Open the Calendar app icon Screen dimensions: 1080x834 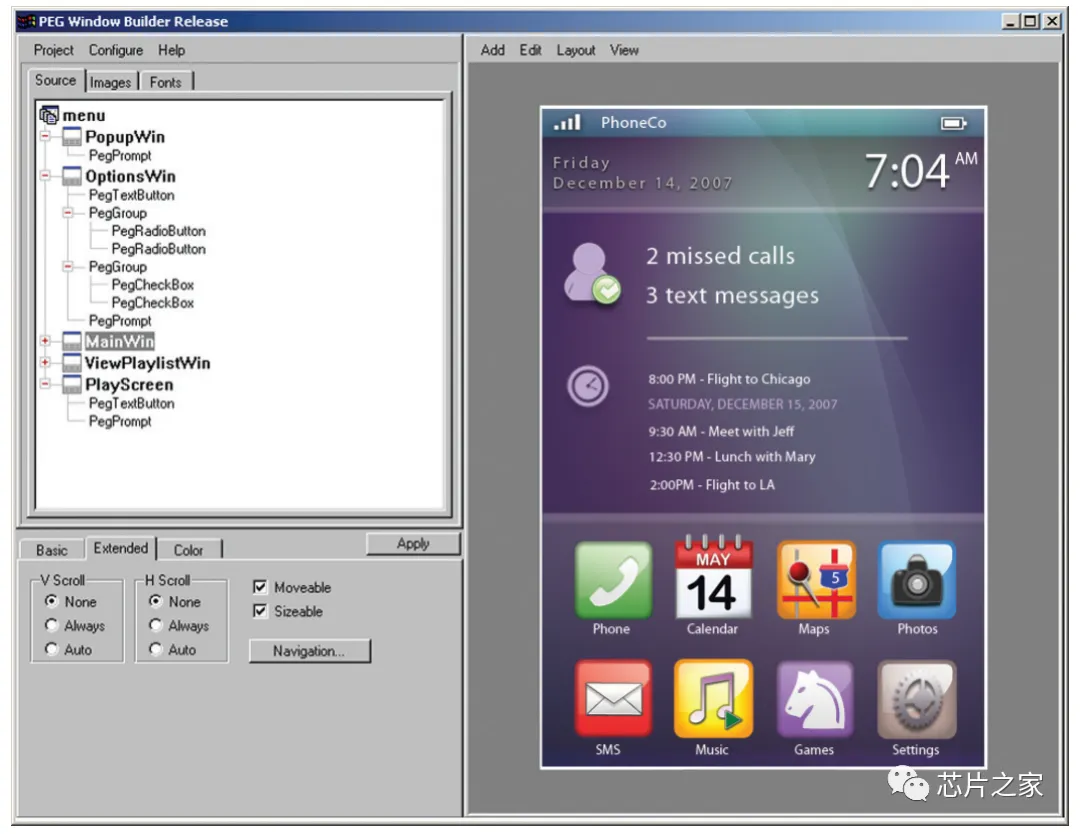click(x=712, y=581)
